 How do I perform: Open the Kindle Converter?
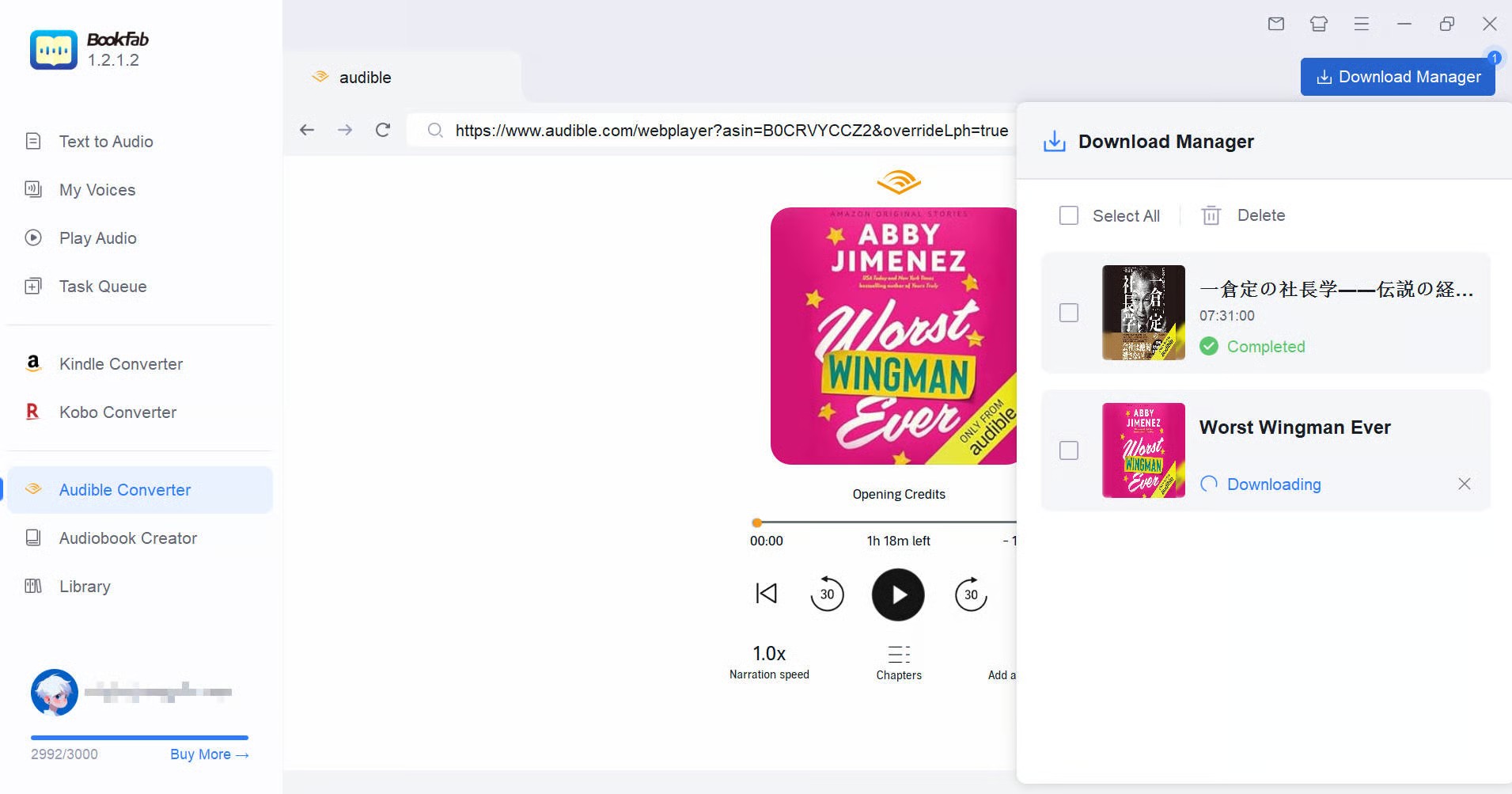click(x=120, y=363)
